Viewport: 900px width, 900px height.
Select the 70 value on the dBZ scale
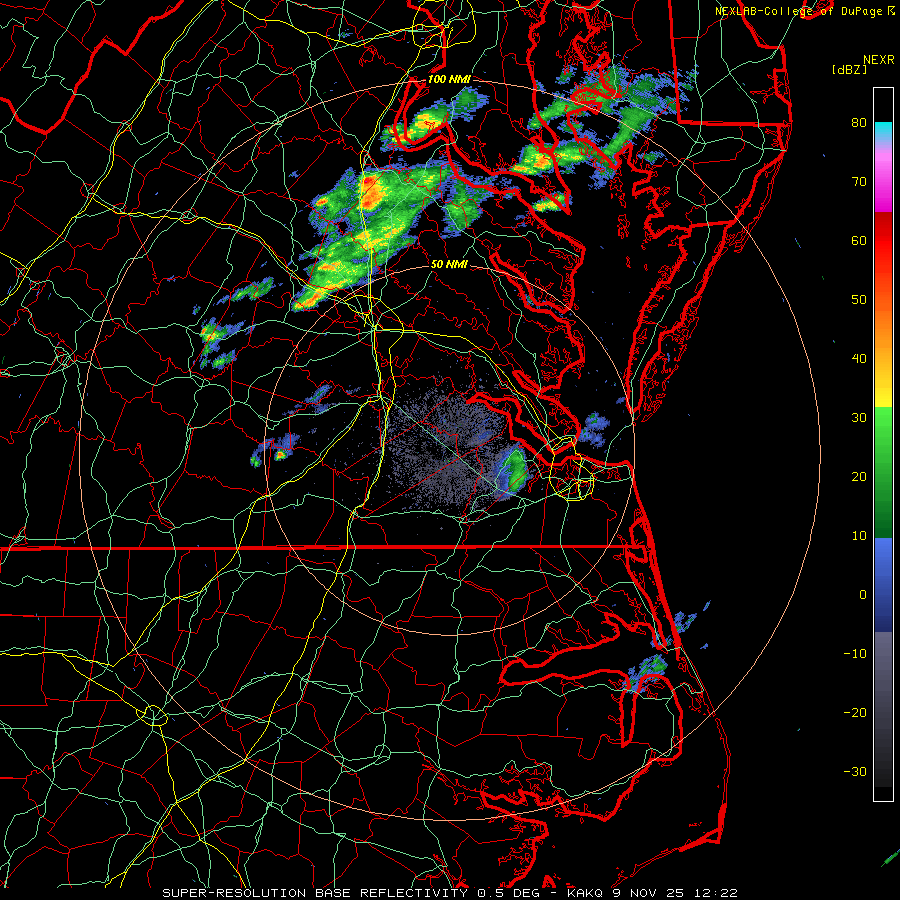coord(859,182)
